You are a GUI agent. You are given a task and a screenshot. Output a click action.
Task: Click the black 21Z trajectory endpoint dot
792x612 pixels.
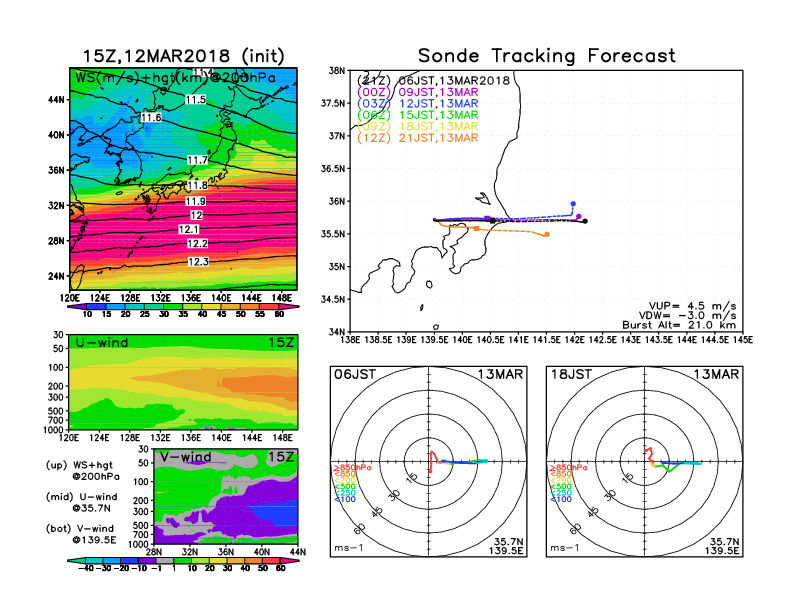pos(585,221)
